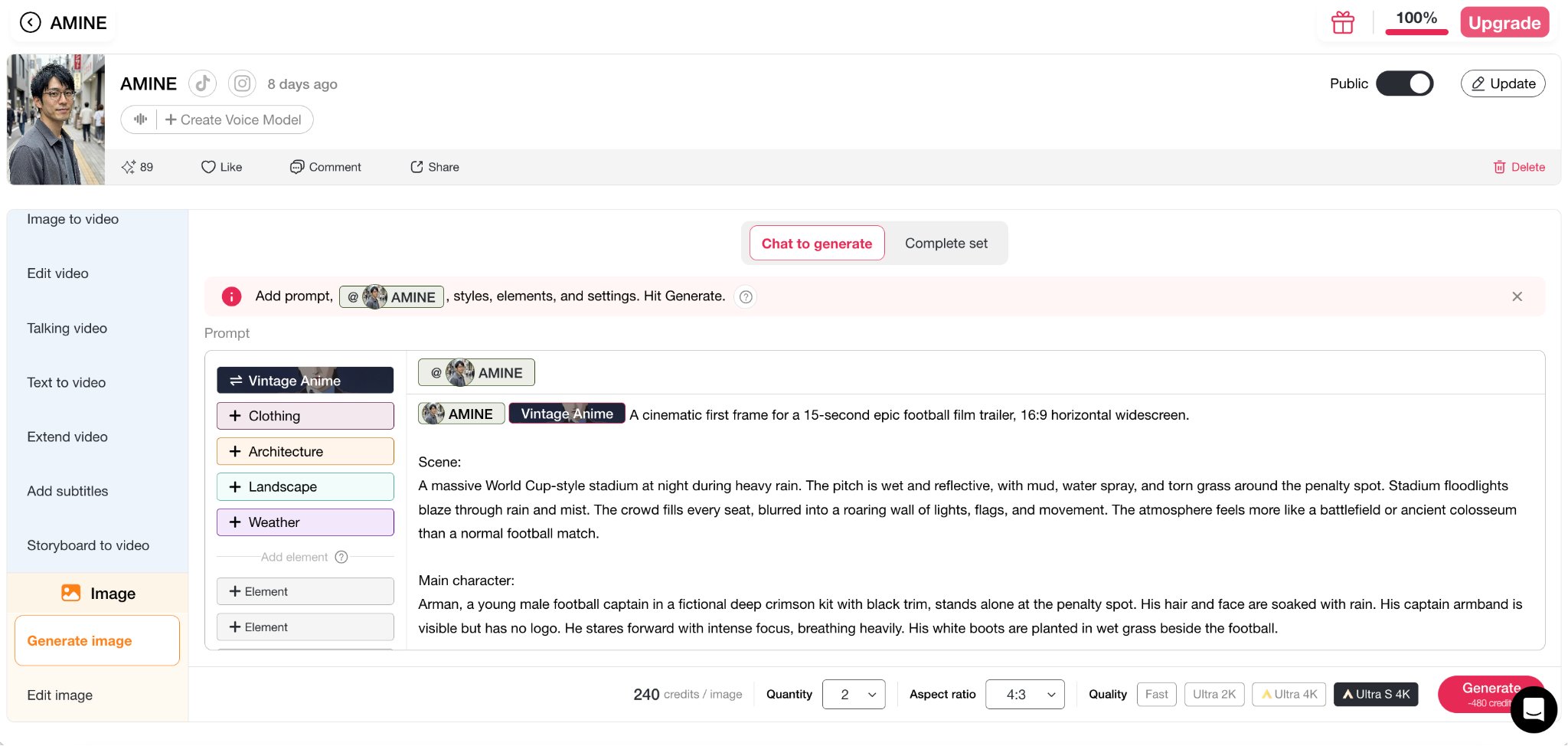Click the red info icon in the tip banner
Viewport: 1568px width, 746px height.
click(231, 296)
